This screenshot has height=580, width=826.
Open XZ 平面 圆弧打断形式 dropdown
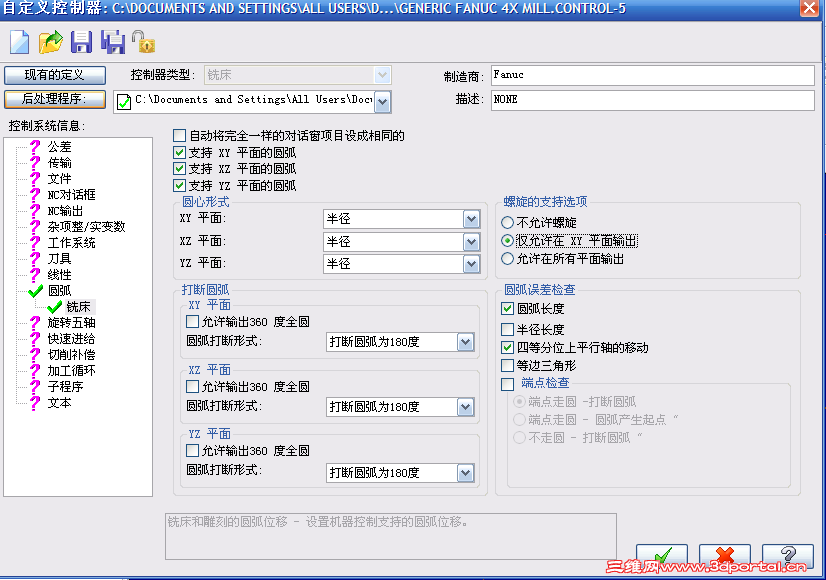click(466, 407)
